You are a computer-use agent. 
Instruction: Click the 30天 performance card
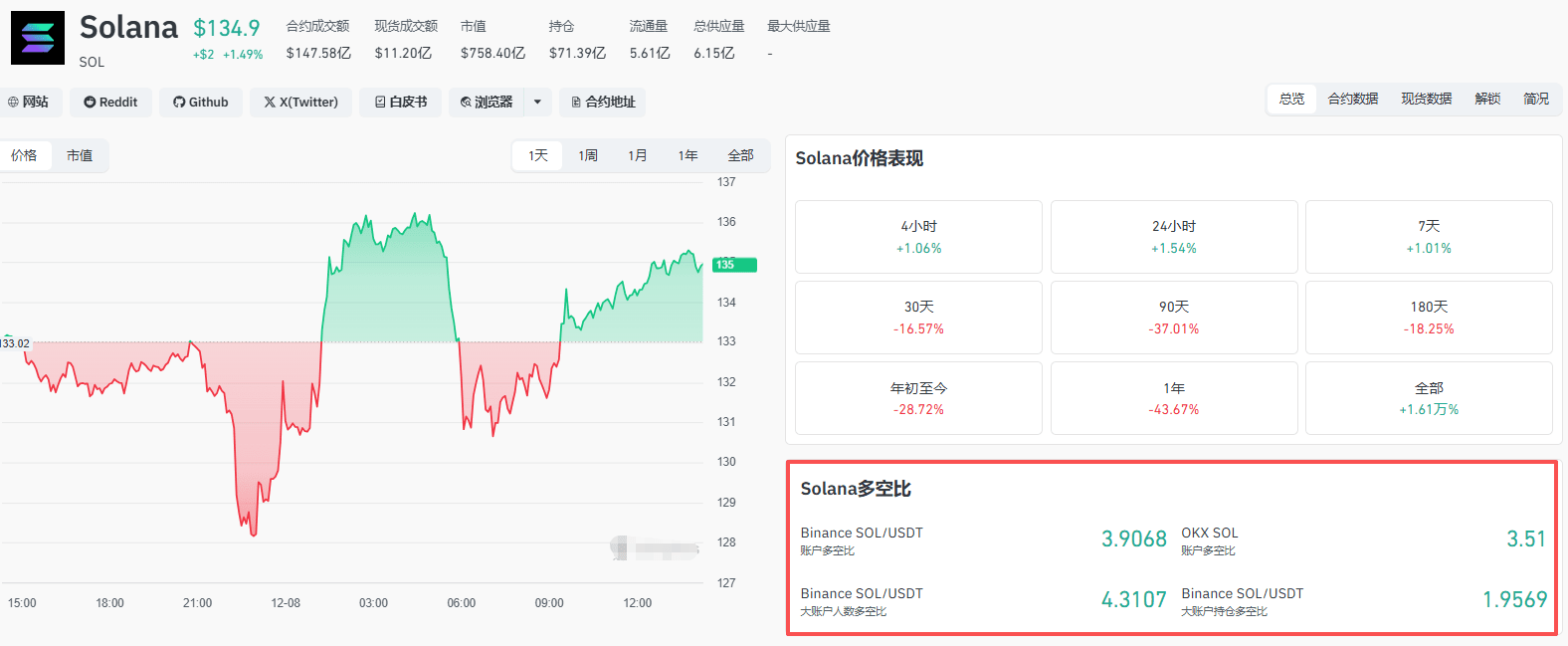click(918, 318)
